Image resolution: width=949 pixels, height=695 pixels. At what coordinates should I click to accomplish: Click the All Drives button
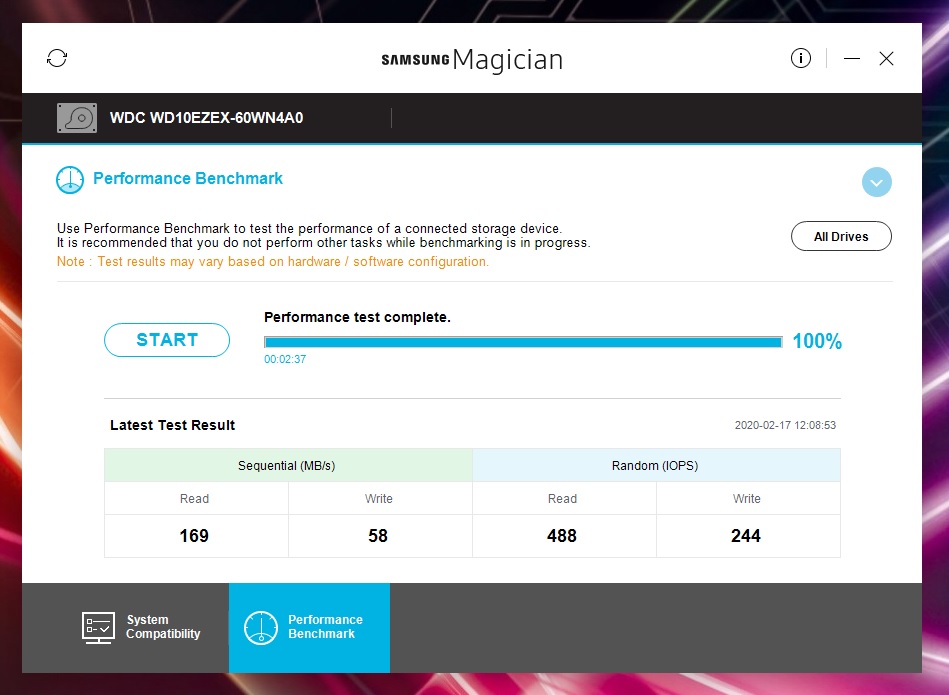click(841, 236)
